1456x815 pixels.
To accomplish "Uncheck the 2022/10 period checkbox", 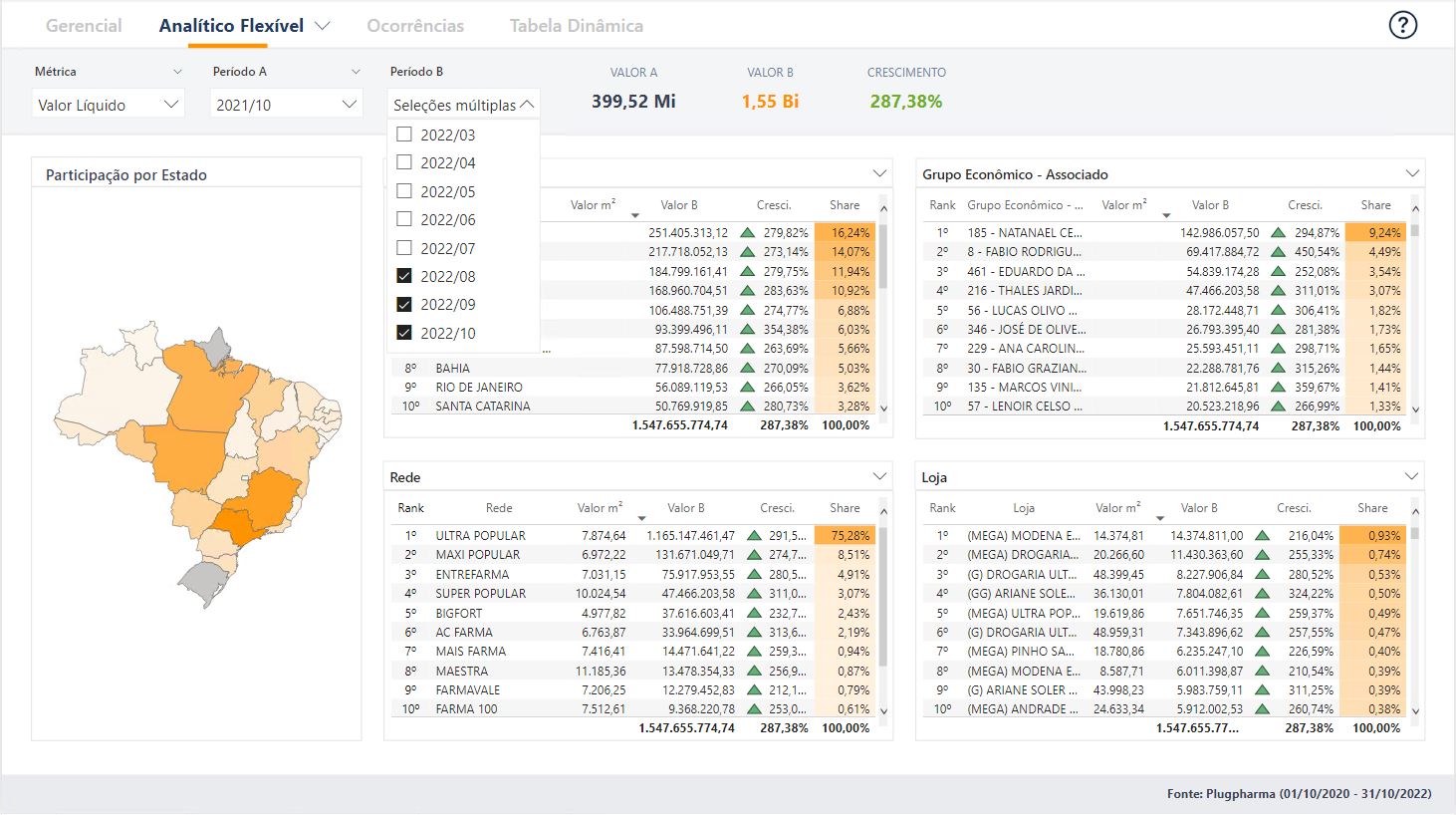I will click(x=404, y=333).
